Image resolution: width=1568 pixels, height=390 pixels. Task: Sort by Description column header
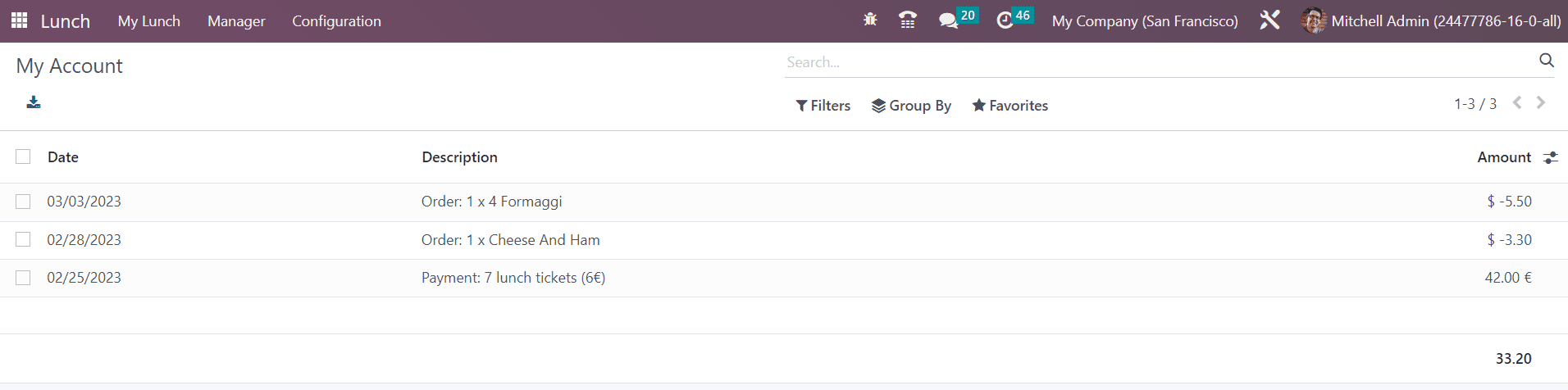tap(459, 157)
